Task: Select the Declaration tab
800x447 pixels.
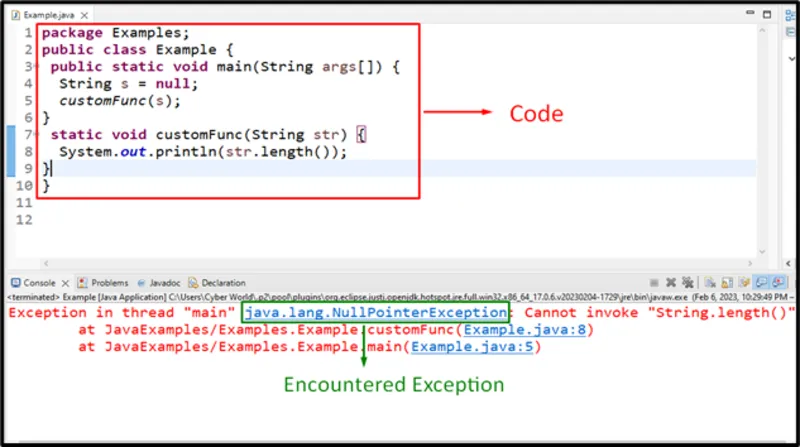Action: (x=223, y=283)
